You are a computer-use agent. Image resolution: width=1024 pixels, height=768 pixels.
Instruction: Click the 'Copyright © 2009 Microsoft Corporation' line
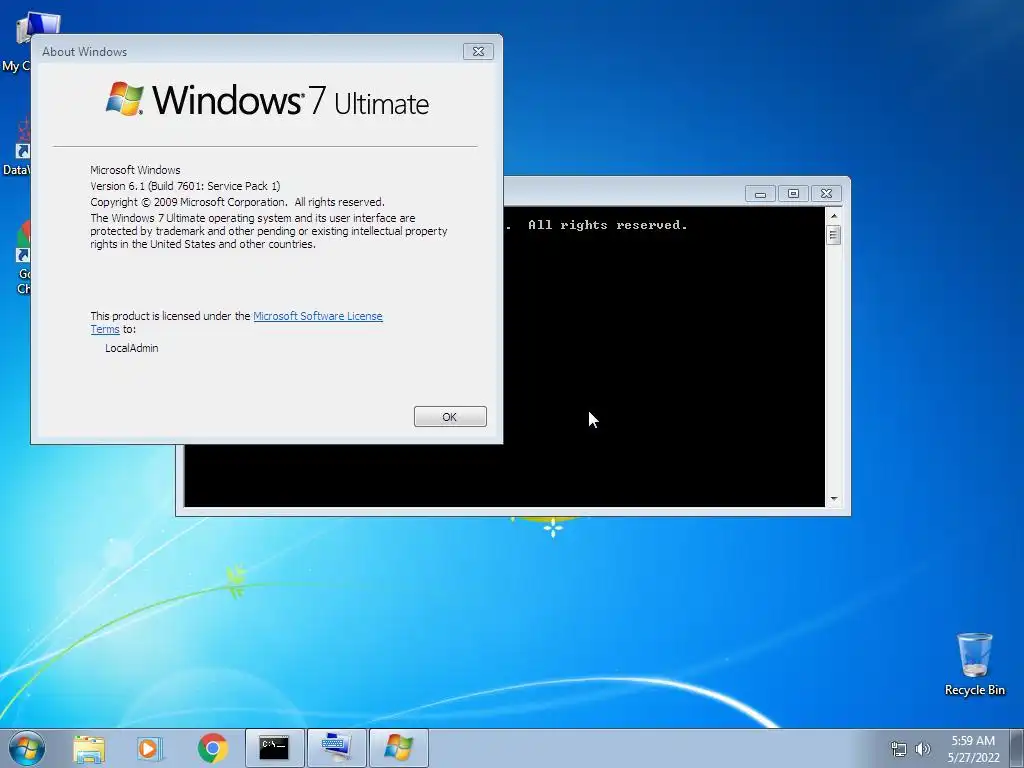[237, 202]
